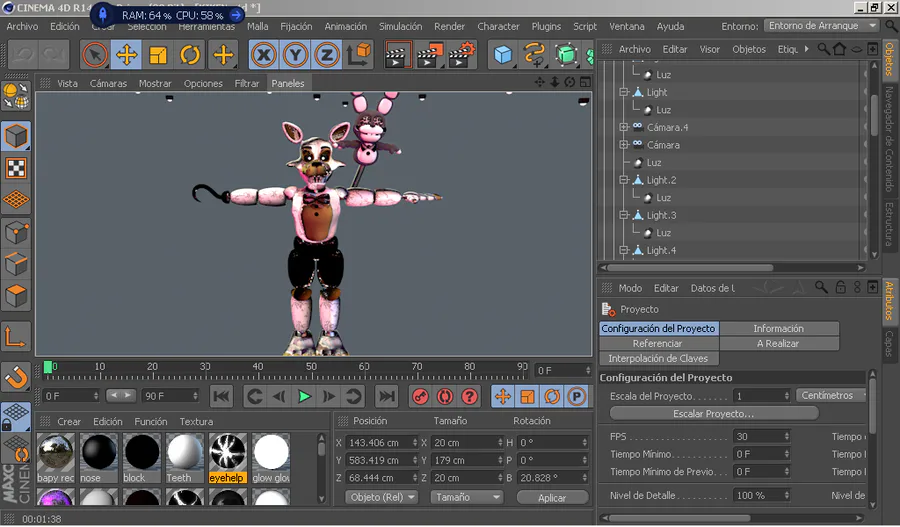Switch to the Información tab
Viewport: 900px width, 527px height.
click(779, 328)
